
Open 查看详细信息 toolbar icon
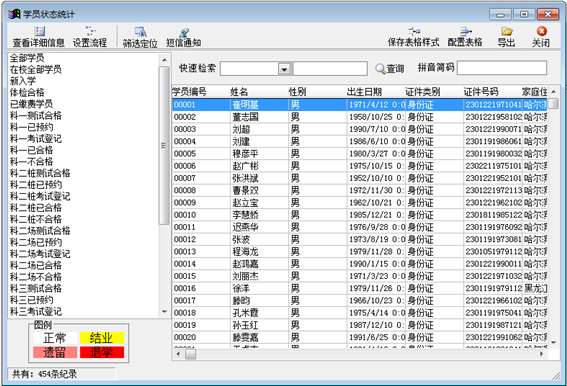(x=39, y=31)
